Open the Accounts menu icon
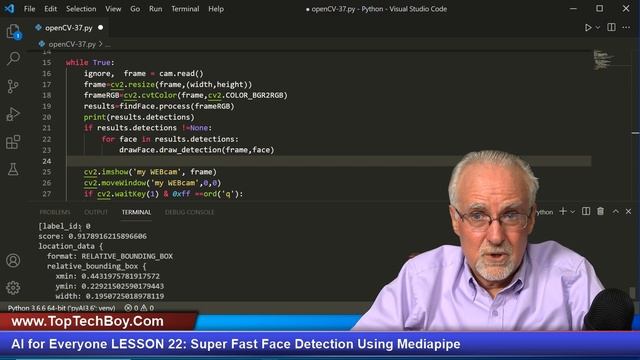Viewport: 640px width, 360px height. pos(13,260)
